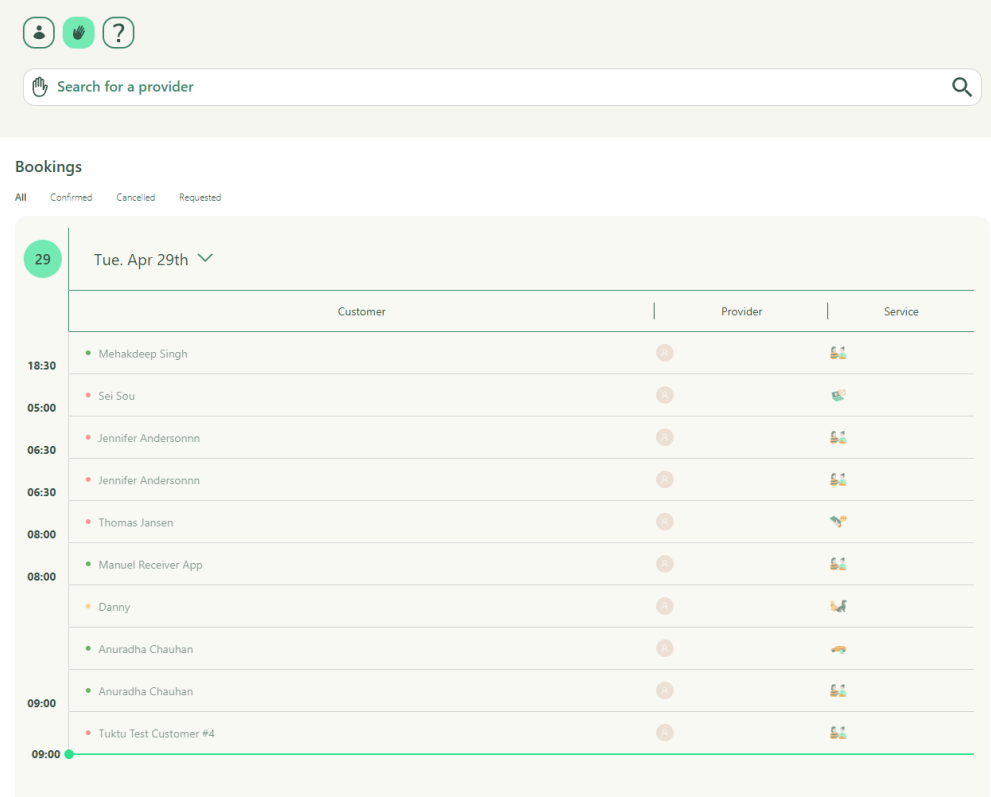Image resolution: width=991 pixels, height=797 pixels.
Task: Click the magnifying glass search icon
Action: click(x=961, y=87)
